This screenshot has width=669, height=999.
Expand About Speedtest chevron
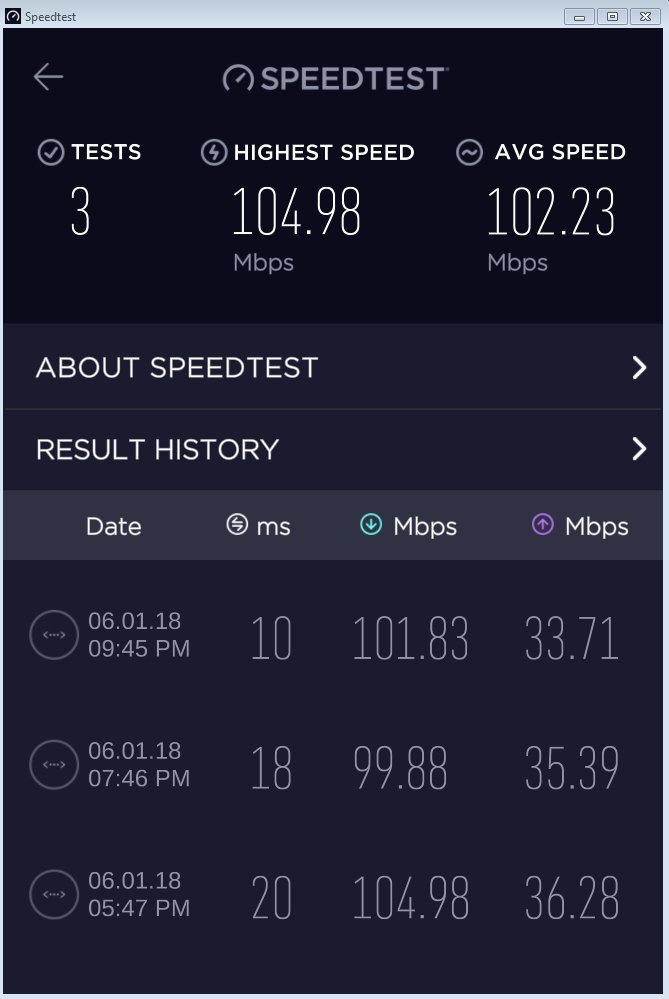[639, 368]
